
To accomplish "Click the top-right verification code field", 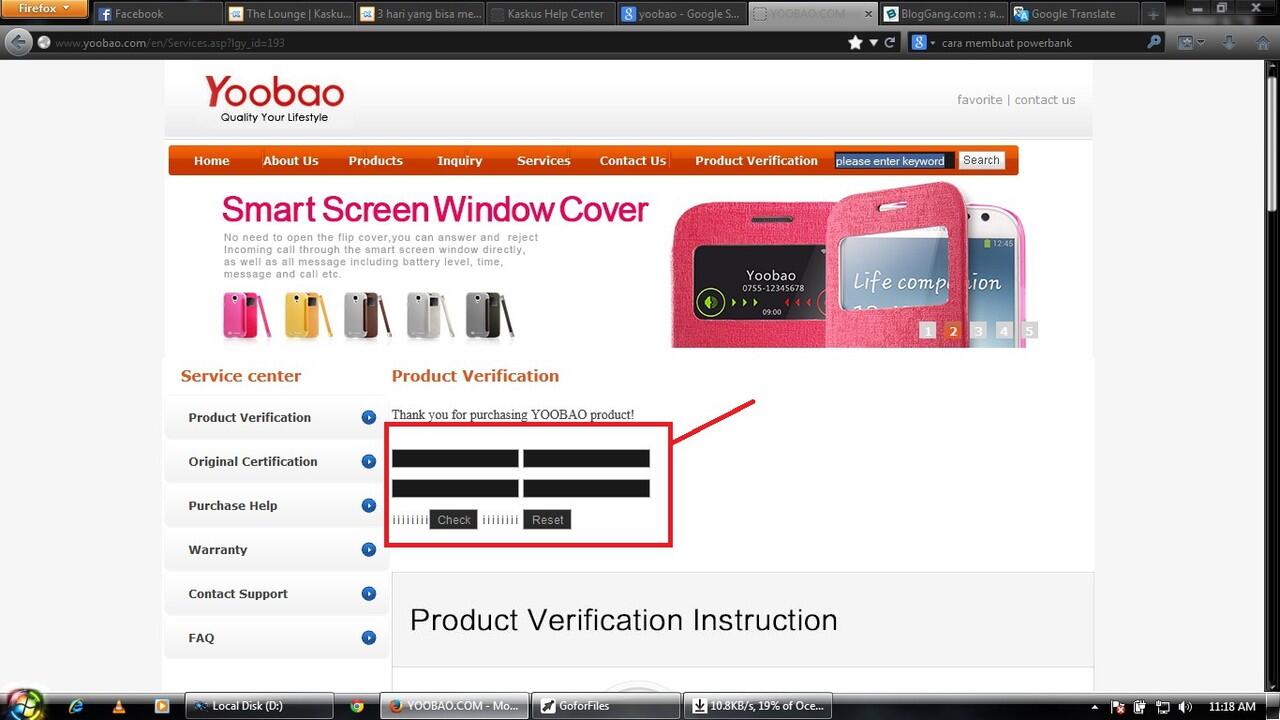I will click(x=586, y=459).
